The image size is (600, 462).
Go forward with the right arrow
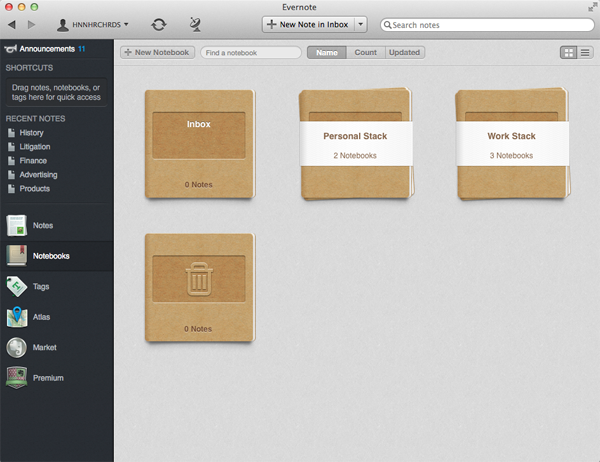click(x=31, y=25)
